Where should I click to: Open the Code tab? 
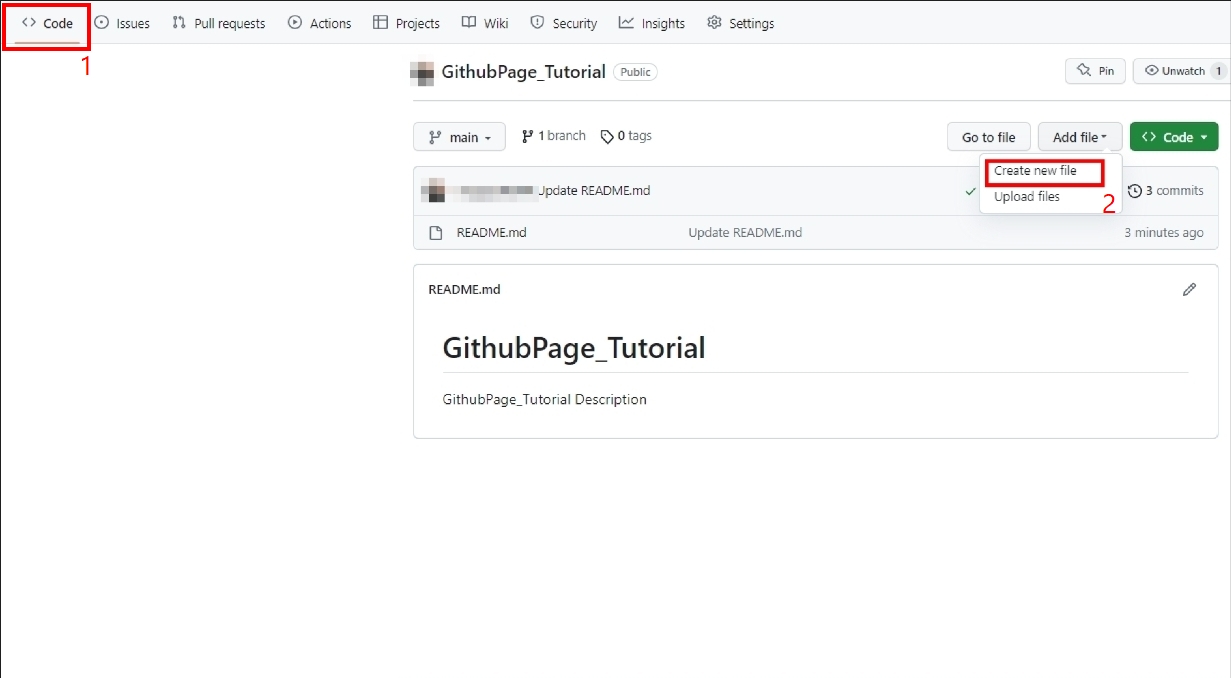47,23
